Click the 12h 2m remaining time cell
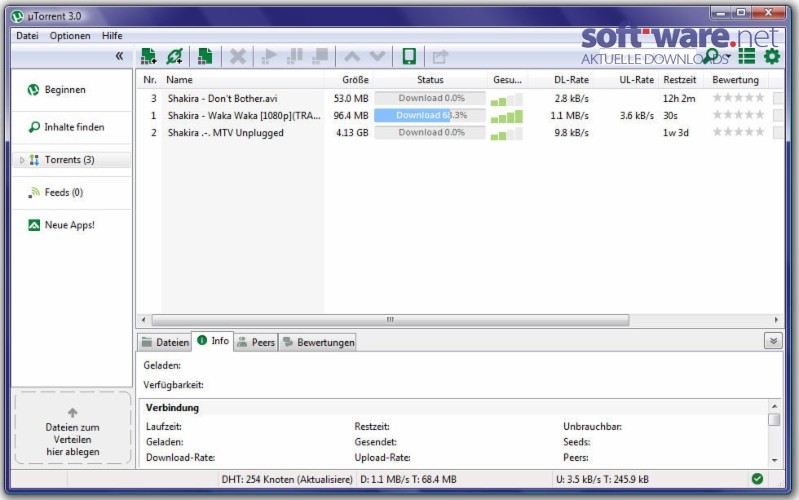 coord(679,98)
